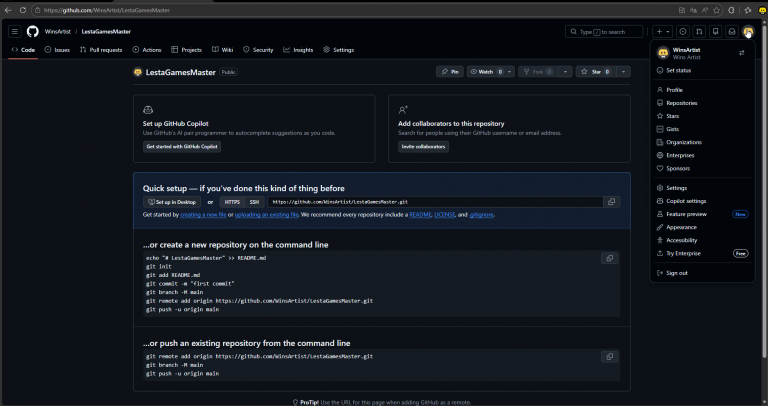768x406 pixels.
Task: Select the SSH protocol option
Action: click(254, 202)
